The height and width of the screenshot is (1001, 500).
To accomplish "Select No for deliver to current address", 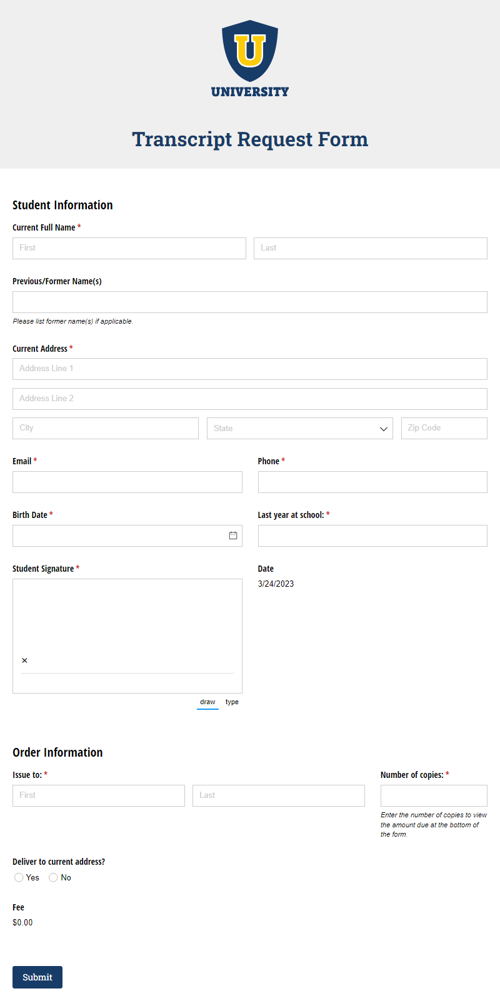I will [x=53, y=878].
